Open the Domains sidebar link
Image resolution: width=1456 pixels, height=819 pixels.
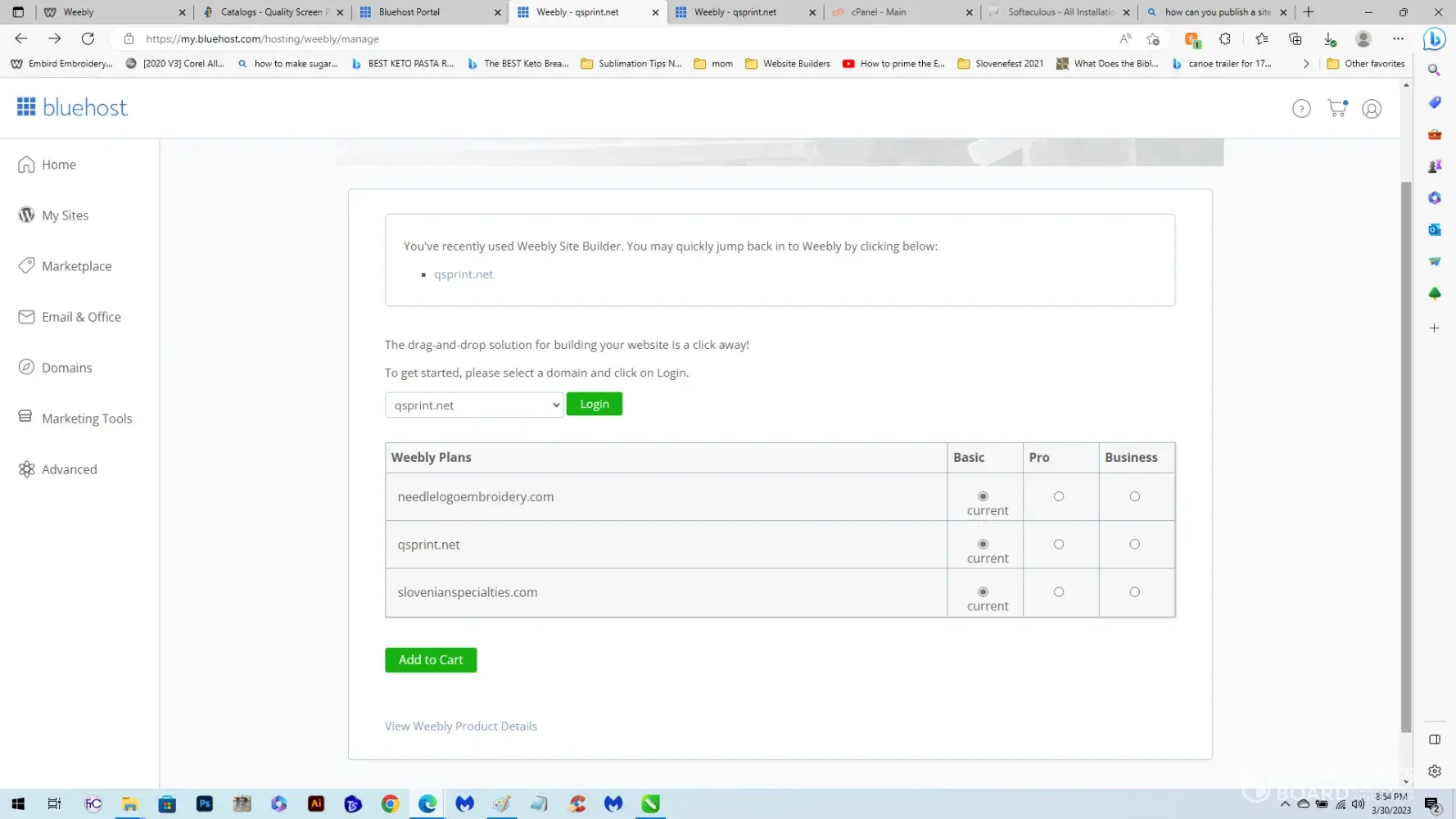[55, 368]
